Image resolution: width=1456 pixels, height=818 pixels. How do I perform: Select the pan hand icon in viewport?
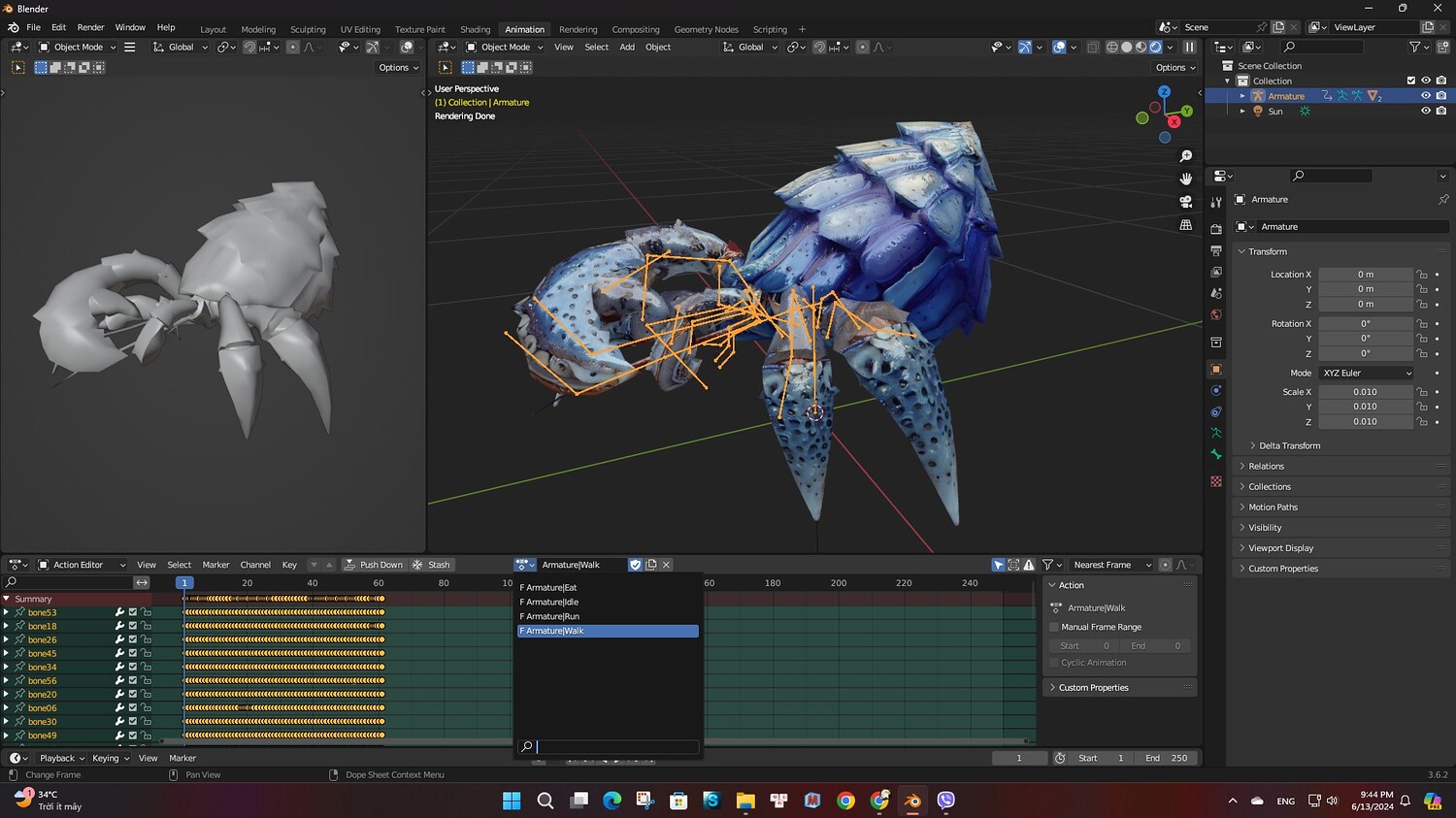pos(1185,179)
